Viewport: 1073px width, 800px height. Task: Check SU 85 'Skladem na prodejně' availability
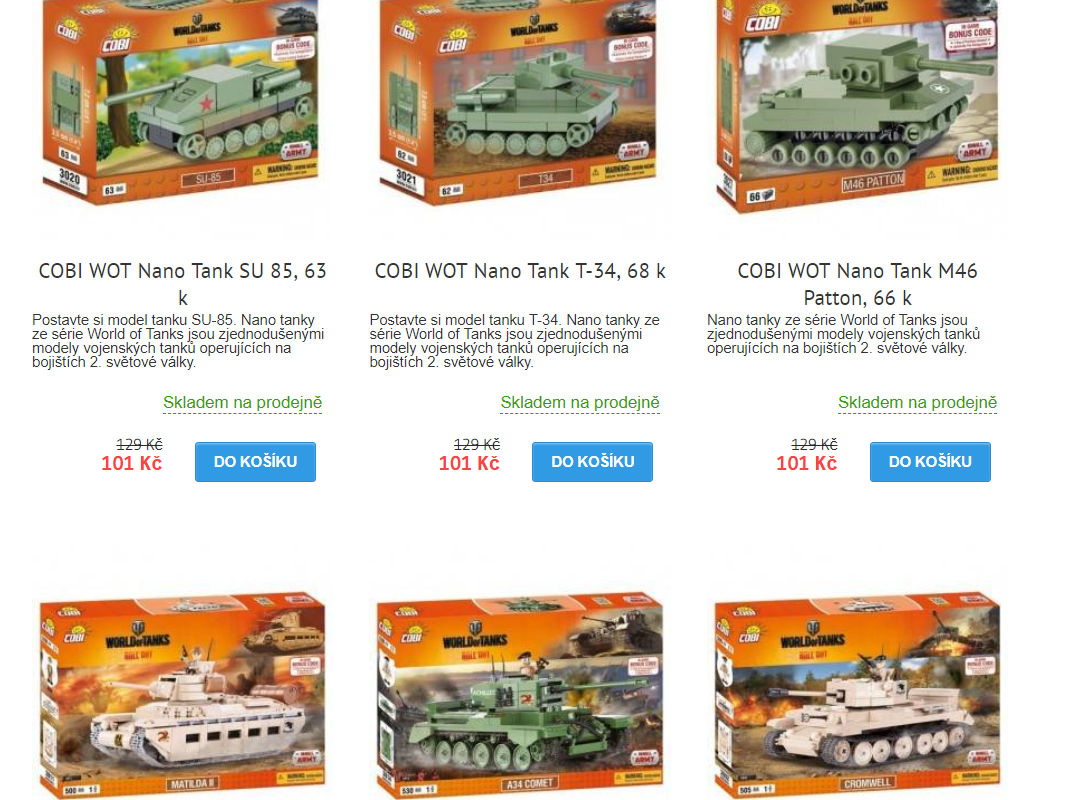(x=242, y=402)
